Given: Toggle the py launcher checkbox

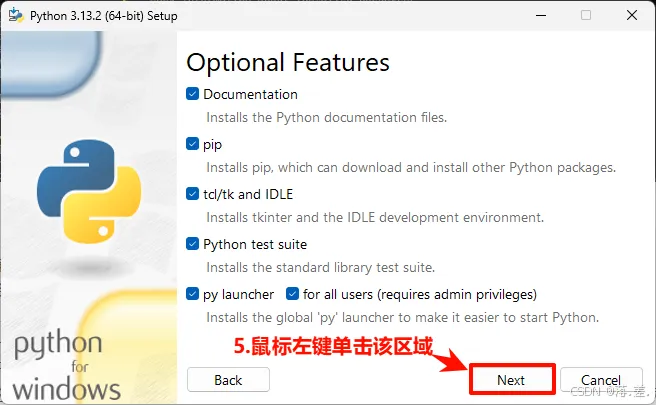Looking at the screenshot, I should click(x=193, y=294).
